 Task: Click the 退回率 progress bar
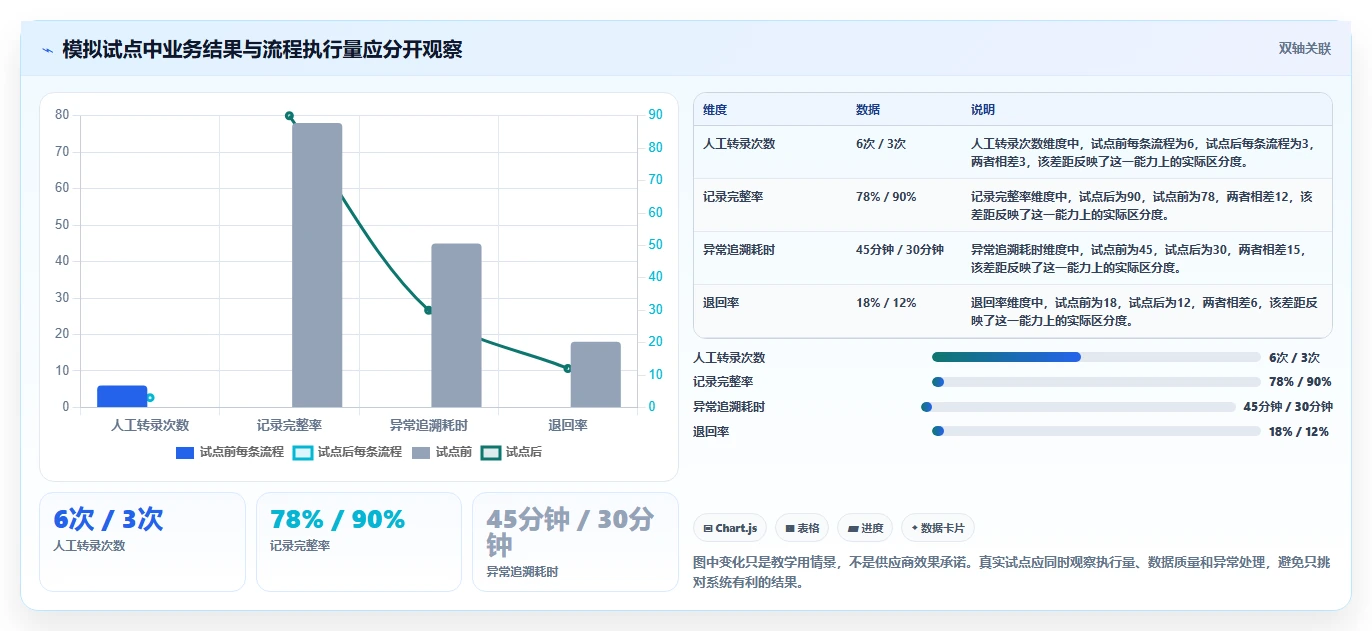1096,431
